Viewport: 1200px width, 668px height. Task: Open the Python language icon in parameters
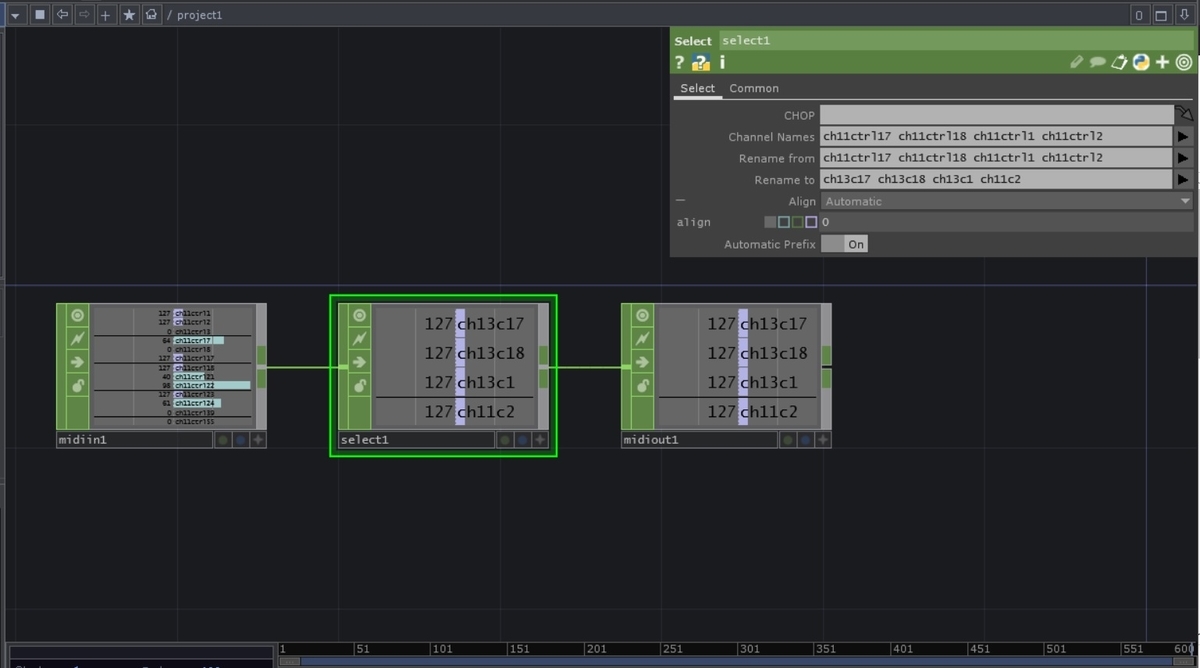point(1141,62)
